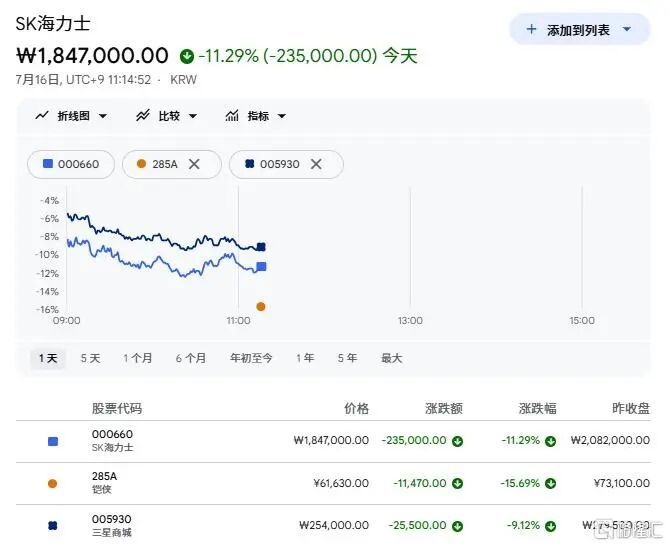Click the blue square swatch in 000660 chip
Screen dimensions: 669x546
(48, 164)
